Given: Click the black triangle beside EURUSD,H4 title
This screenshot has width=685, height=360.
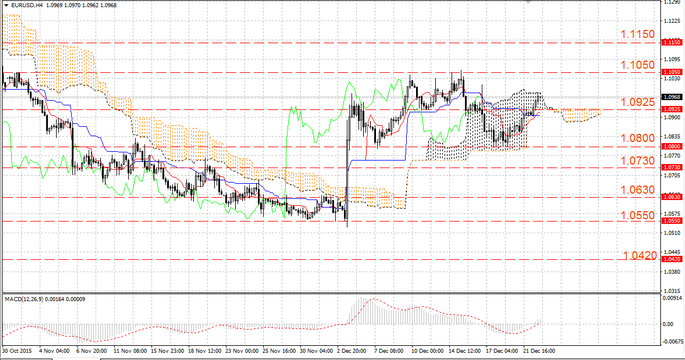Looking at the screenshot, I should tap(6, 5).
